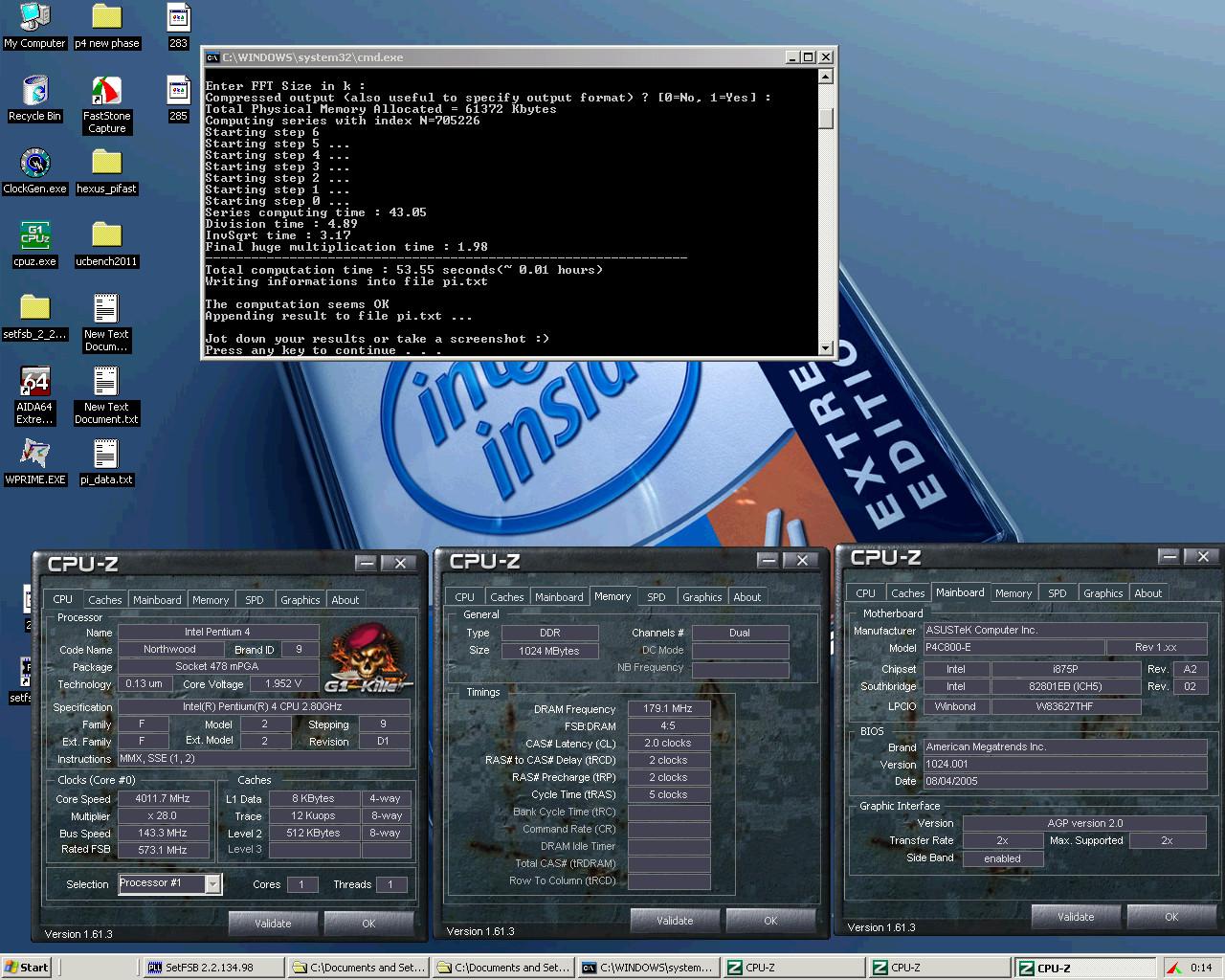The height and width of the screenshot is (980, 1225).
Task: Switch to SetFSB 2.2.134.98 taskbar item
Action: pos(213,968)
